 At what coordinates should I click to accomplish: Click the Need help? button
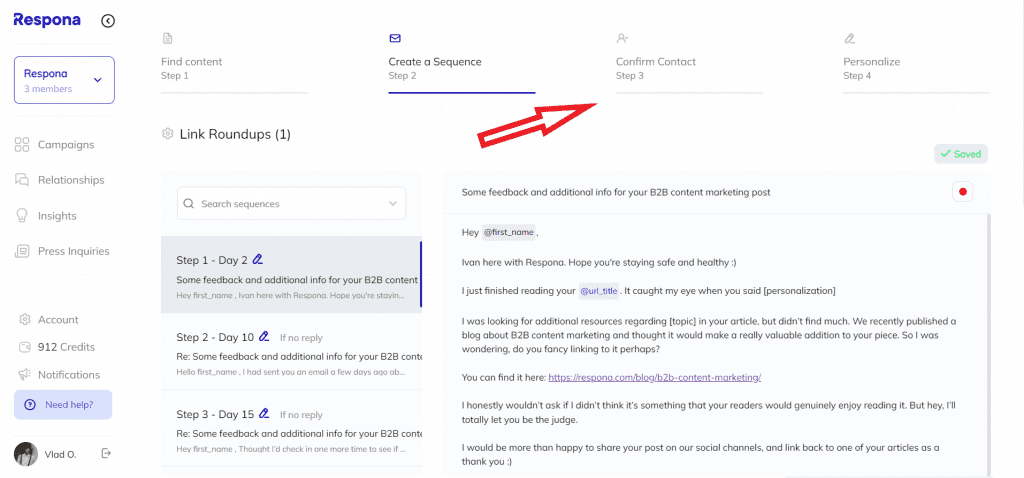click(x=63, y=405)
